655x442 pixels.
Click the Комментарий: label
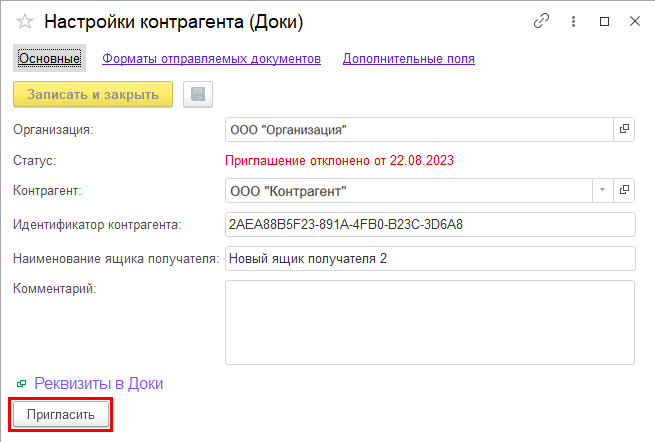click(x=55, y=289)
